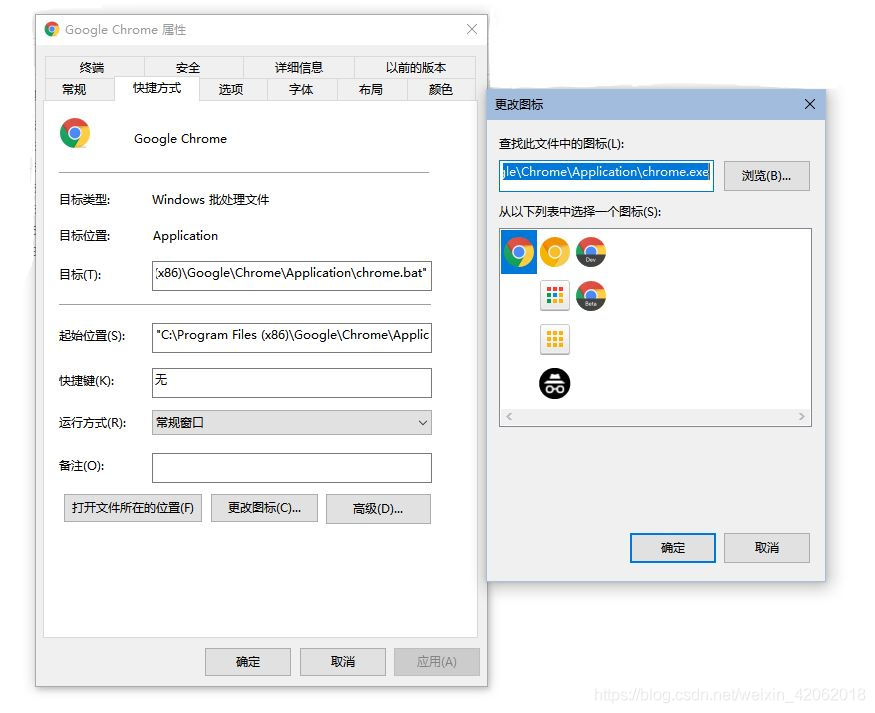Screen dimensions: 875x713
Task: Open the 颜色 tab
Action: coord(441,89)
